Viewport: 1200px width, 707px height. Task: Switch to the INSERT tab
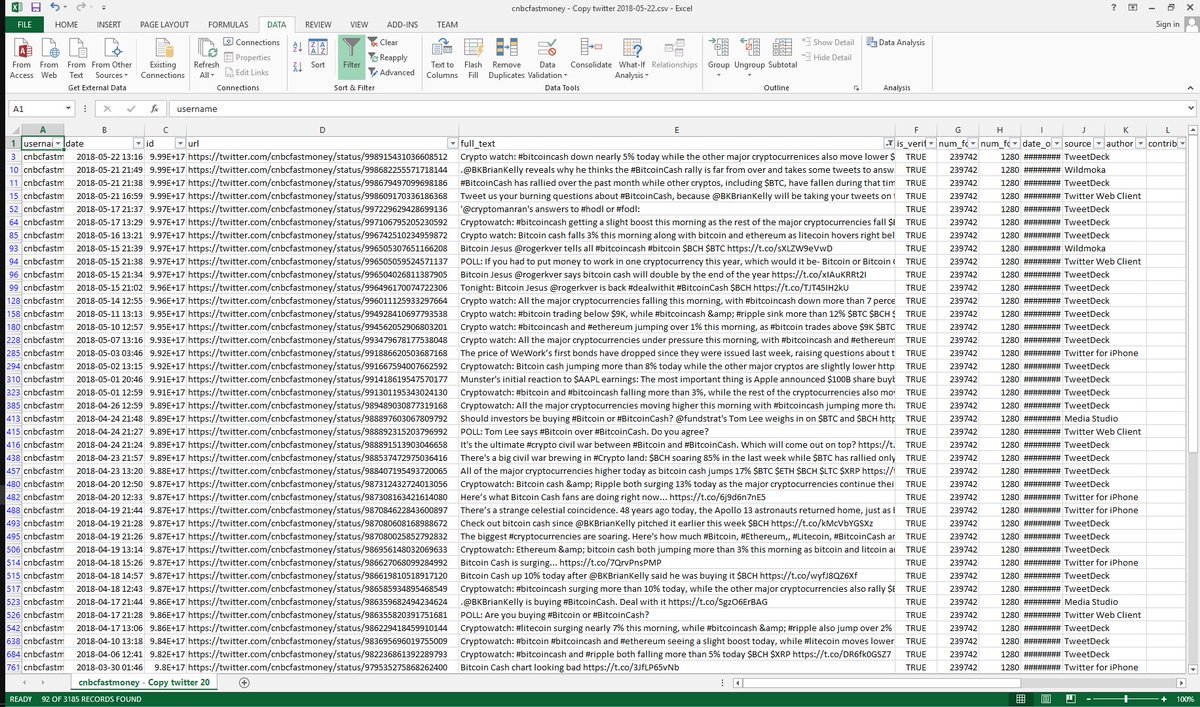click(108, 23)
